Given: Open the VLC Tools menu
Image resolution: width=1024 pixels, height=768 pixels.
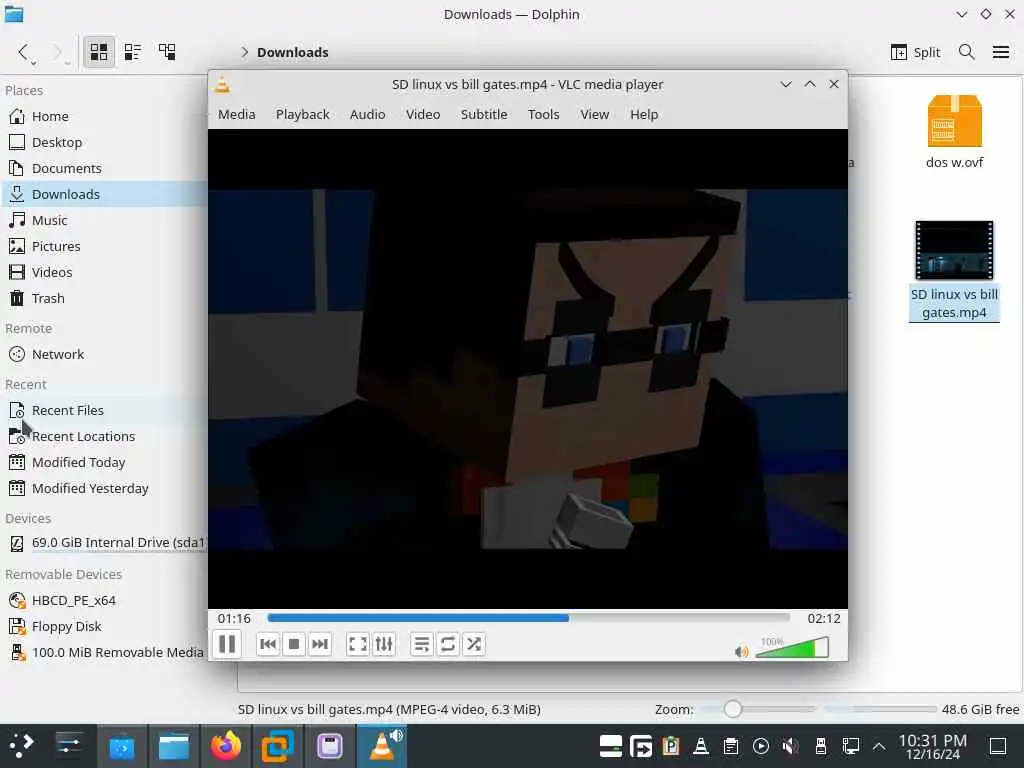Looking at the screenshot, I should click(x=543, y=114).
